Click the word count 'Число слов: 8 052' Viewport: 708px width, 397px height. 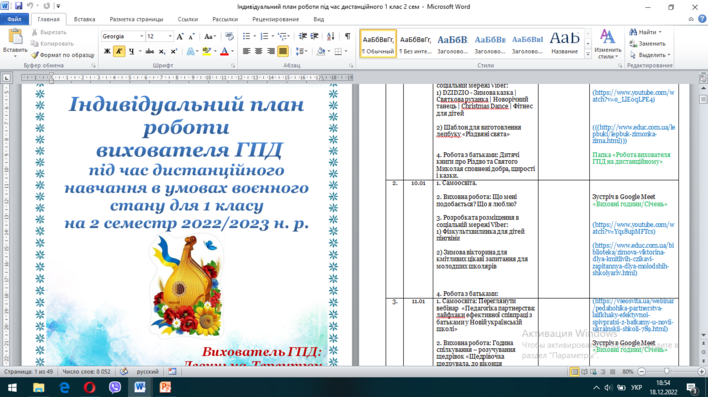[x=86, y=372]
